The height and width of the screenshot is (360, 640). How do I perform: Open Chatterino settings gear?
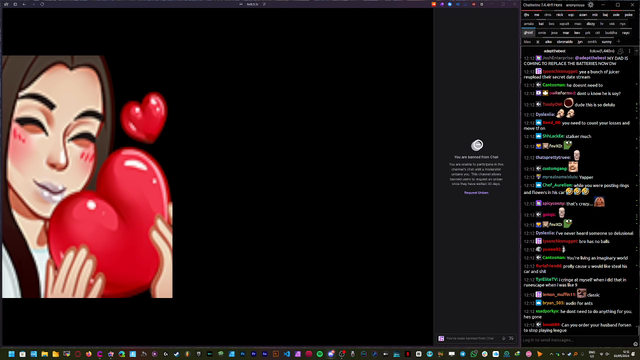[x=591, y=5]
